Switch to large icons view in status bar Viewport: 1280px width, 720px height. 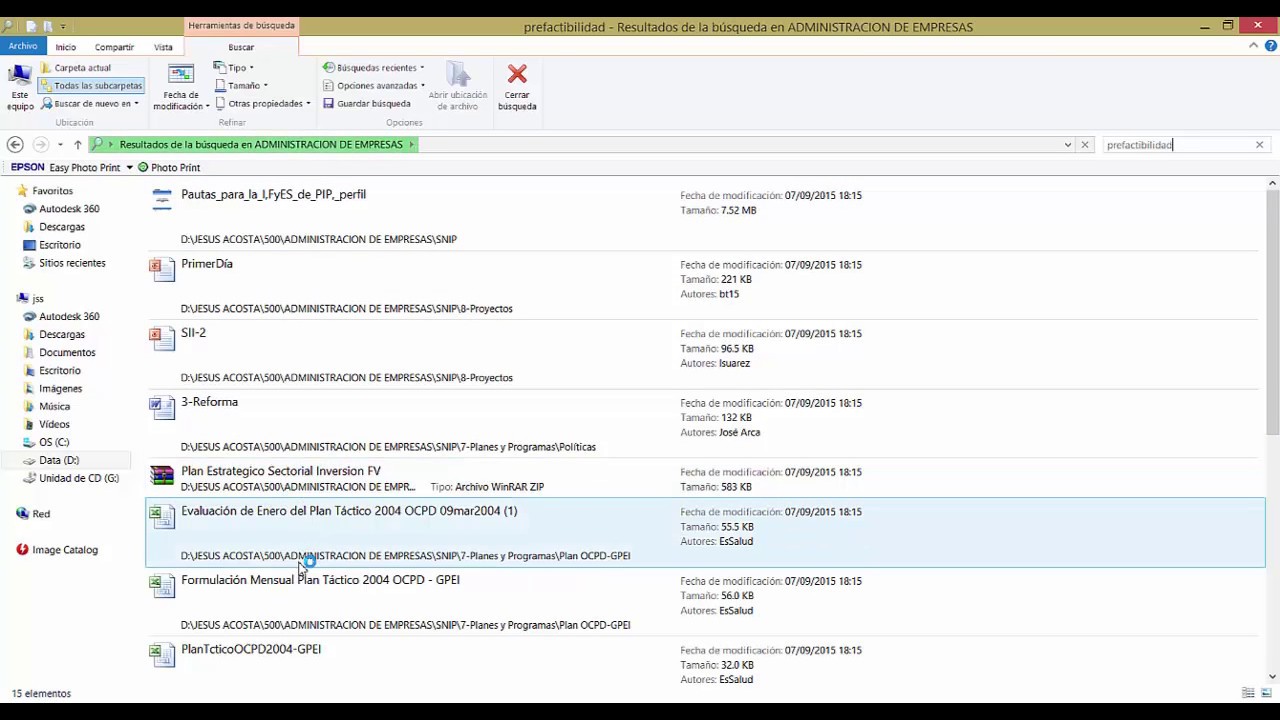pyautogui.click(x=1266, y=693)
